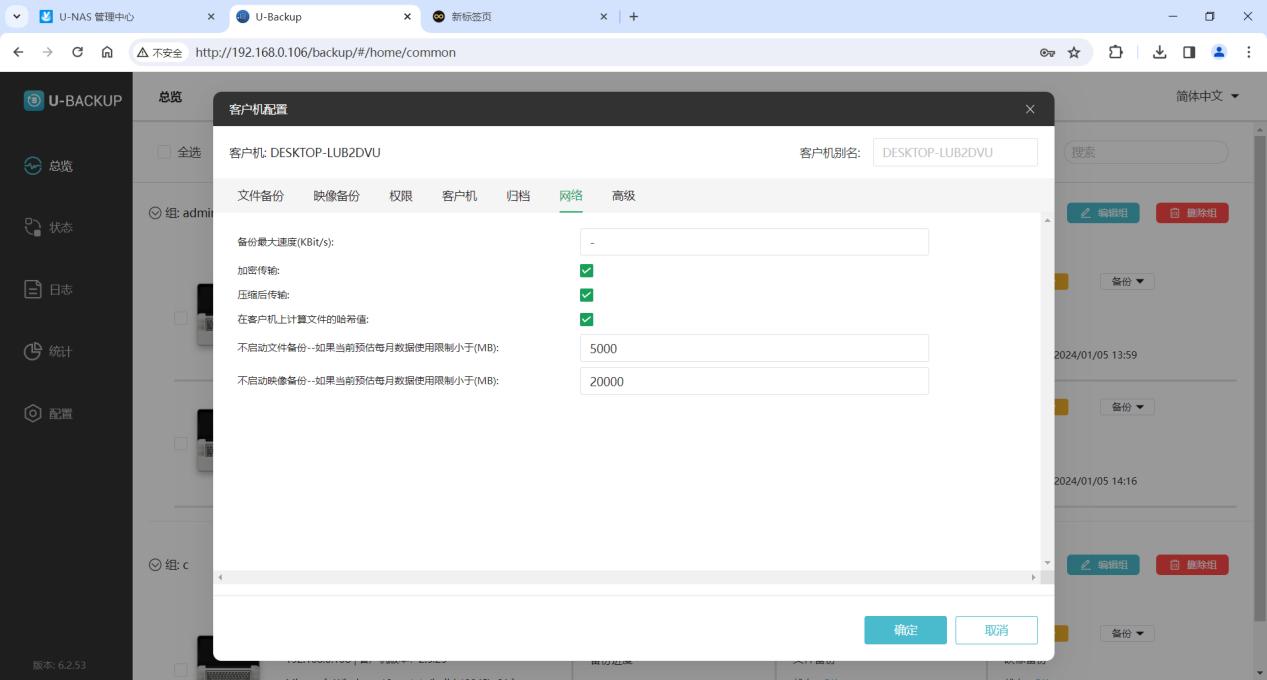
Task: Collapse the 组: c group expander
Action: coord(155,566)
